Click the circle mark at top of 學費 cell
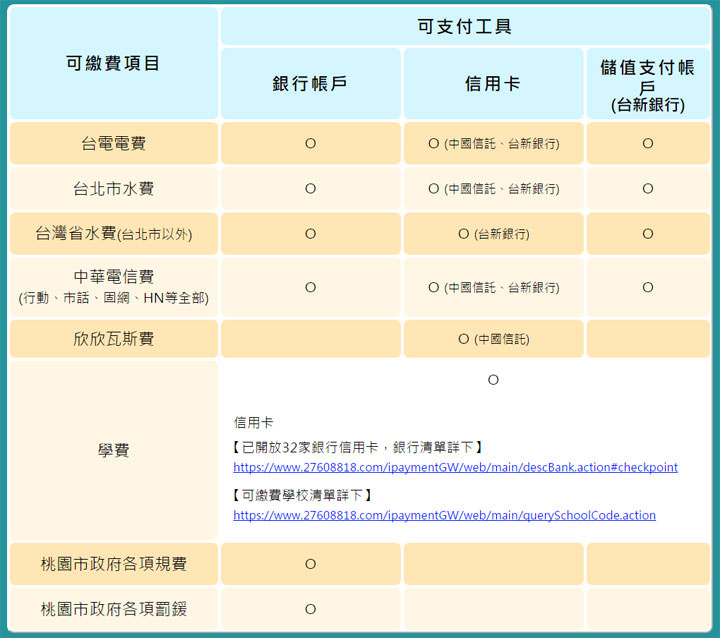This screenshot has width=720, height=638. coord(493,380)
